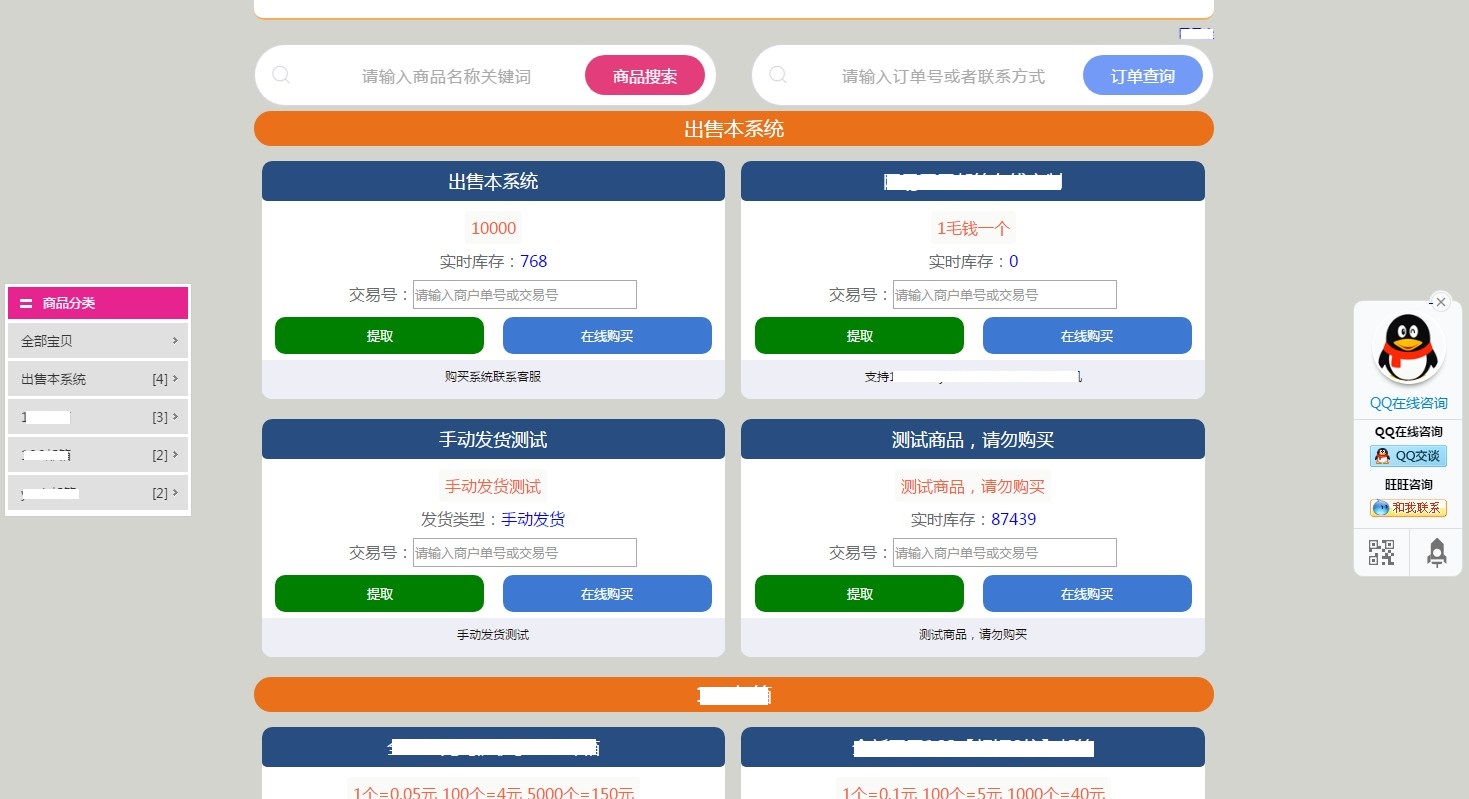Click the QQ penguin avatar icon
The image size is (1469, 799).
[x=1408, y=349]
